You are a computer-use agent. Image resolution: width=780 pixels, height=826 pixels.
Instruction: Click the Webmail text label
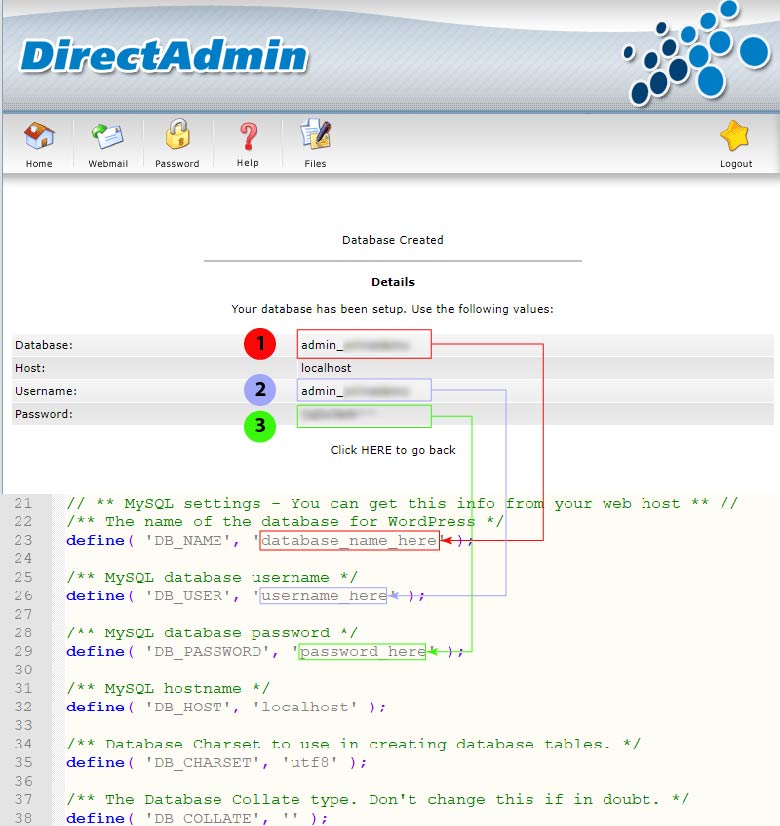[x=108, y=164]
